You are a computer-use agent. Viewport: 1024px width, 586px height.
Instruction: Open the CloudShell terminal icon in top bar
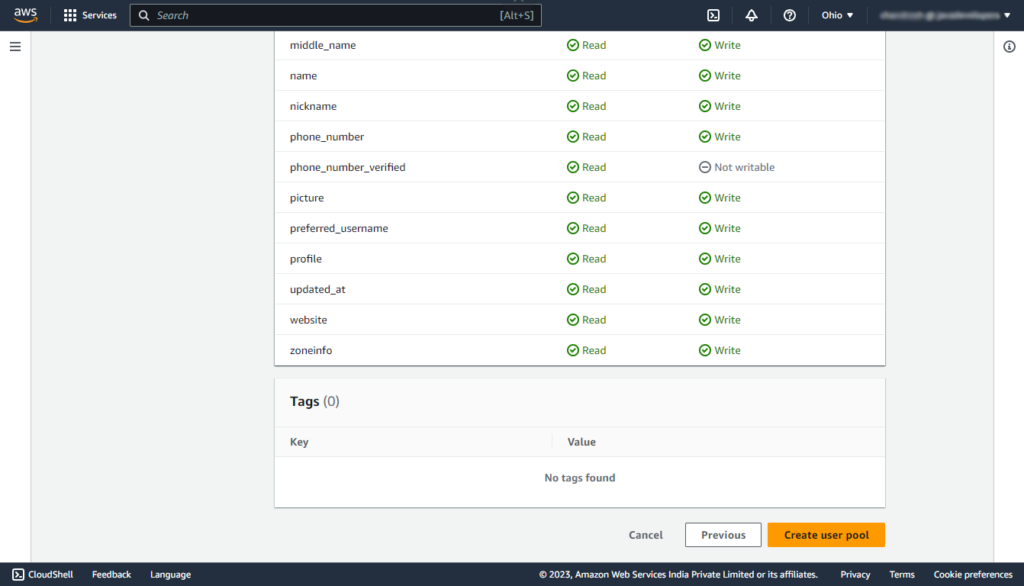pos(712,15)
